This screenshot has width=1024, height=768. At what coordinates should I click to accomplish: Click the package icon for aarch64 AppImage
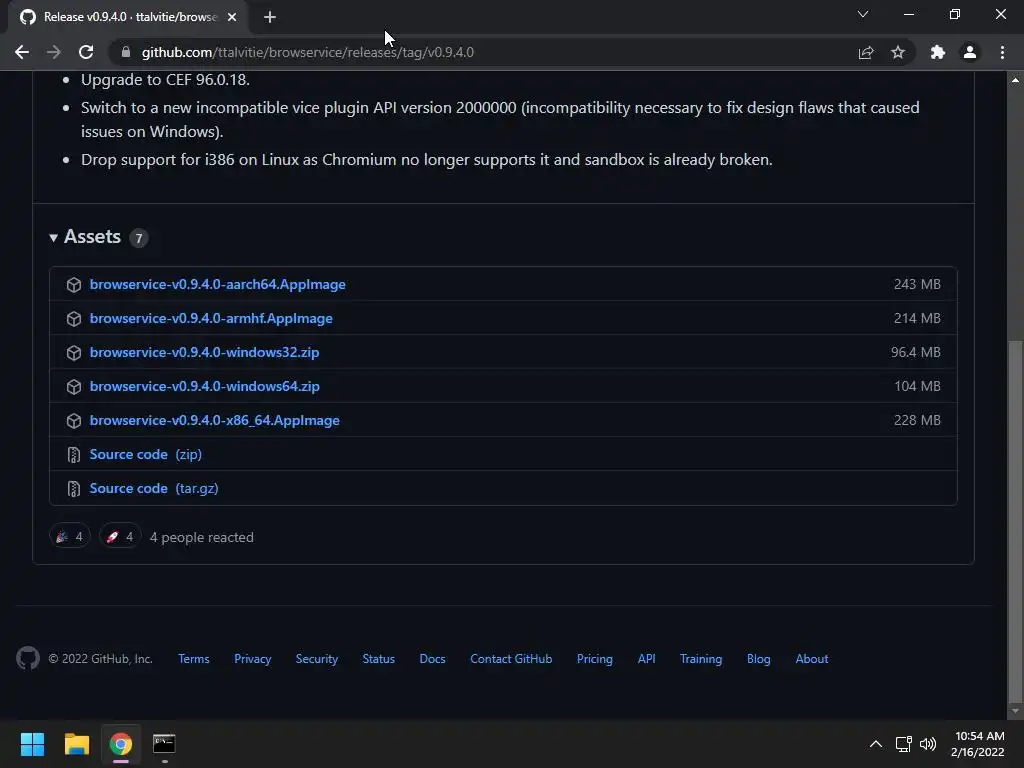pos(74,285)
